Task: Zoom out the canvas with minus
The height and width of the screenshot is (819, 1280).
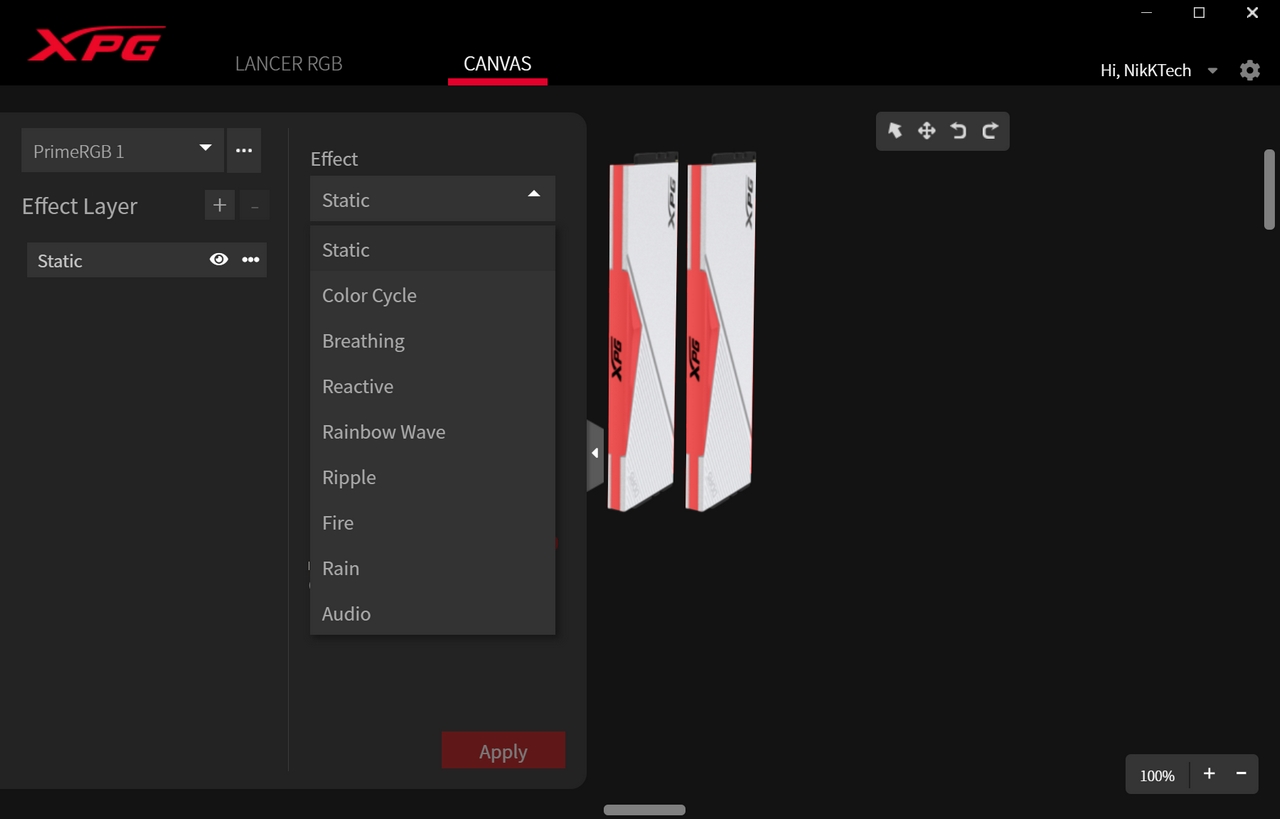Action: pos(1241,774)
